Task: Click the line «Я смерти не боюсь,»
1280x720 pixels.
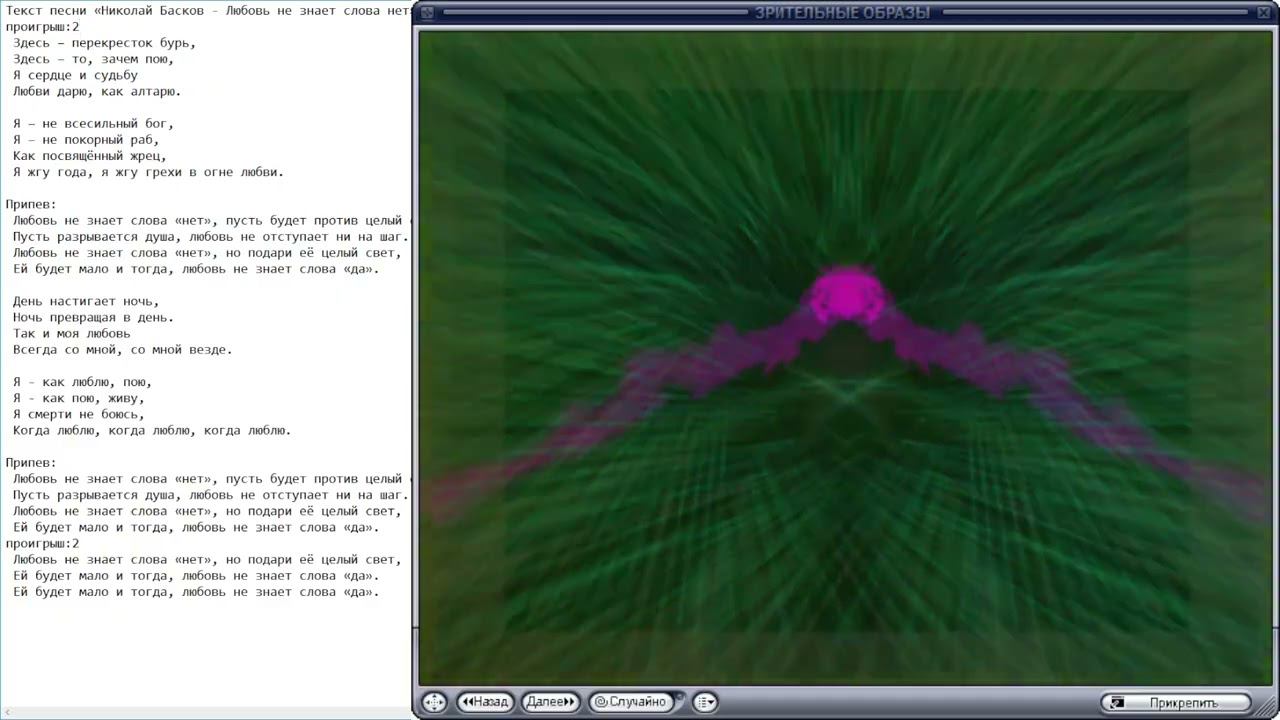Action: click(x=79, y=414)
